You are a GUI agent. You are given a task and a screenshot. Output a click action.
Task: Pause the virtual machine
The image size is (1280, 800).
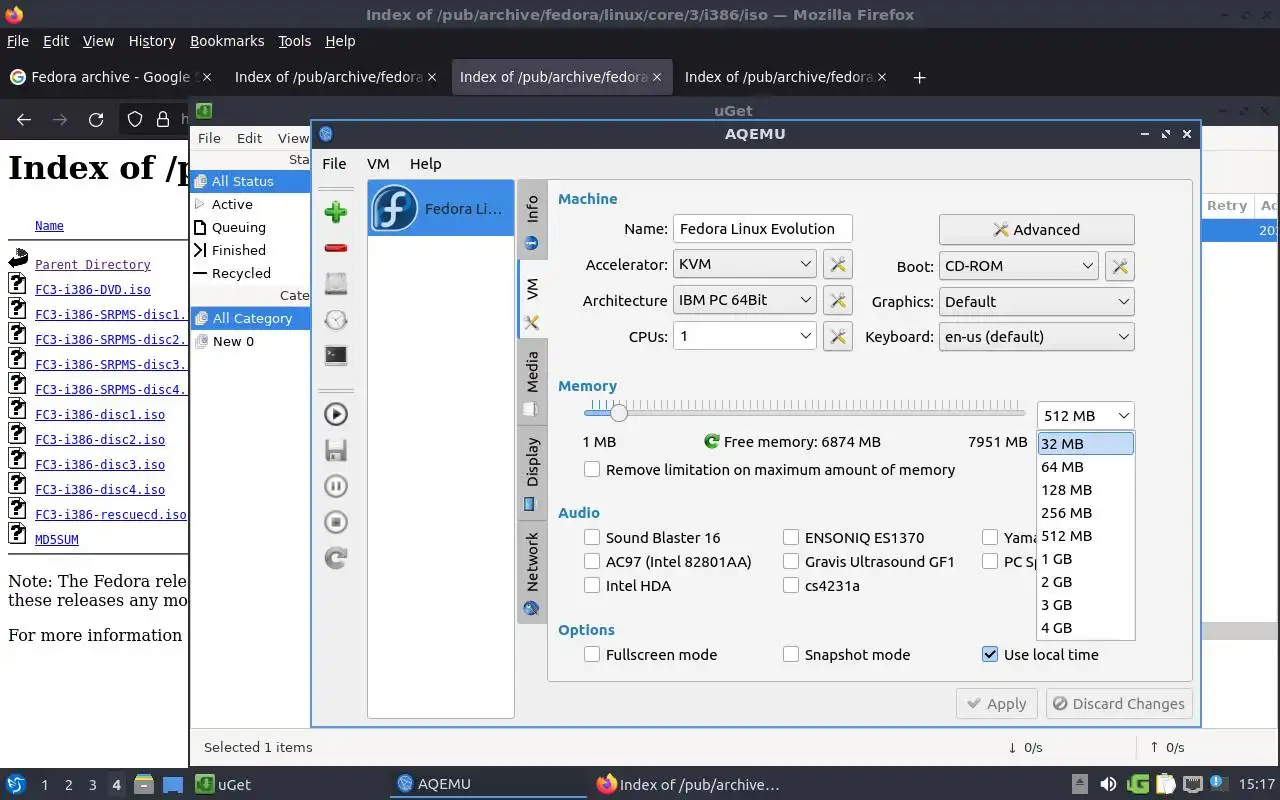tap(336, 486)
